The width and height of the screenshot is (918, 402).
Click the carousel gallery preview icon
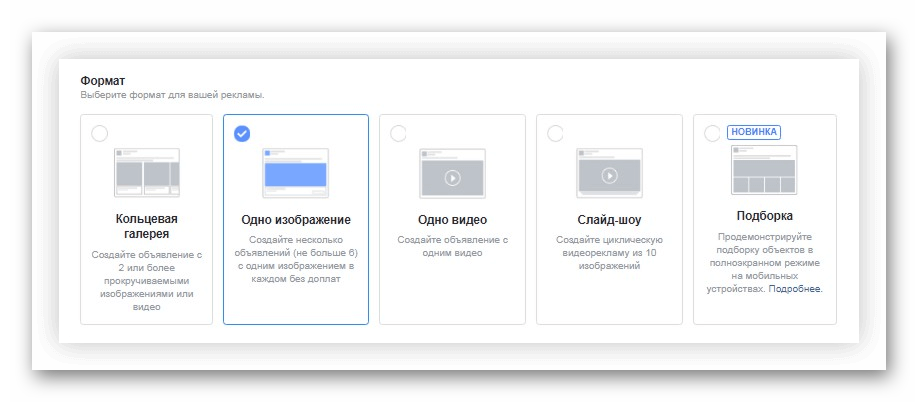click(x=146, y=173)
